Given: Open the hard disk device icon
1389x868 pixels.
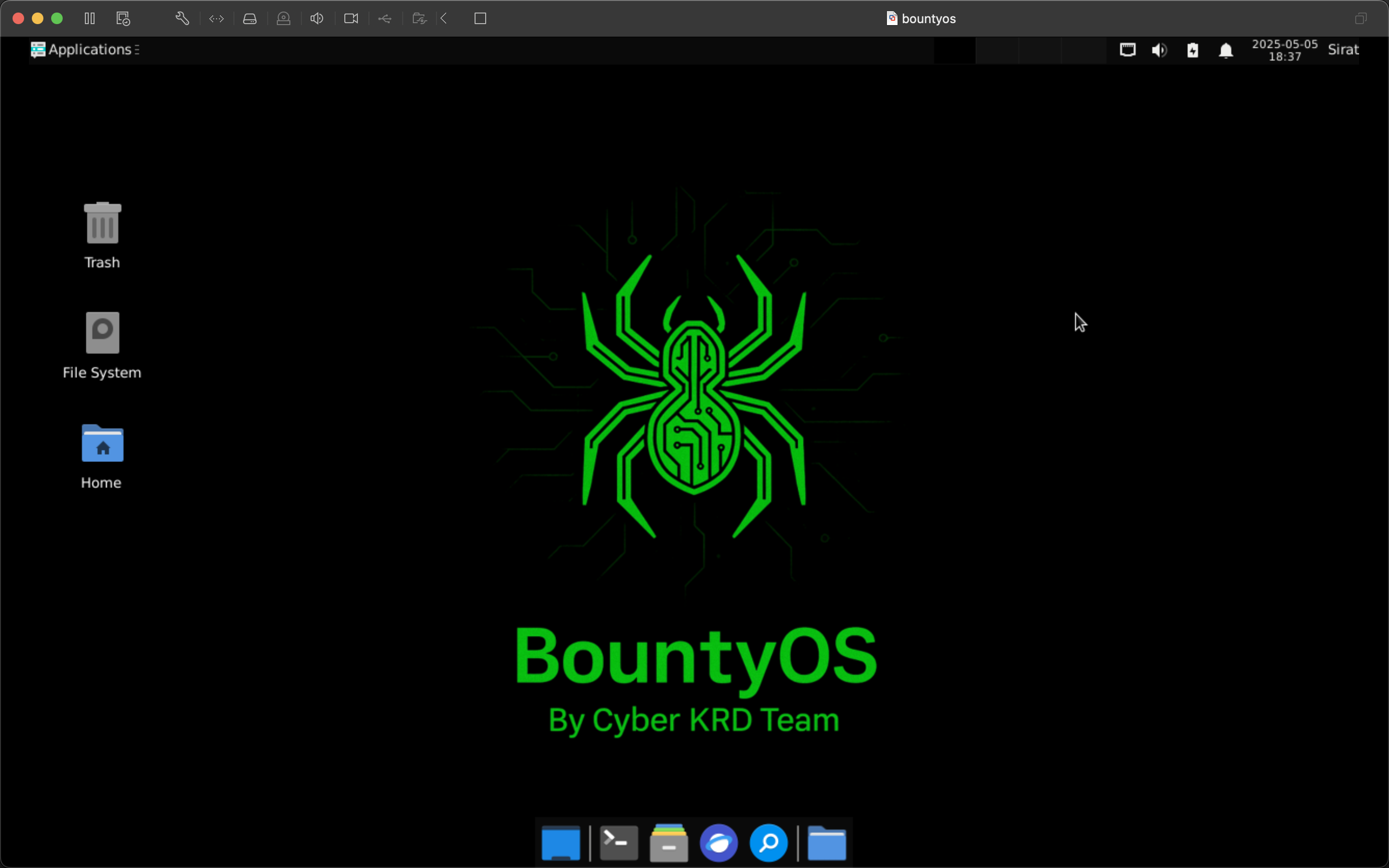Looking at the screenshot, I should tap(250, 18).
